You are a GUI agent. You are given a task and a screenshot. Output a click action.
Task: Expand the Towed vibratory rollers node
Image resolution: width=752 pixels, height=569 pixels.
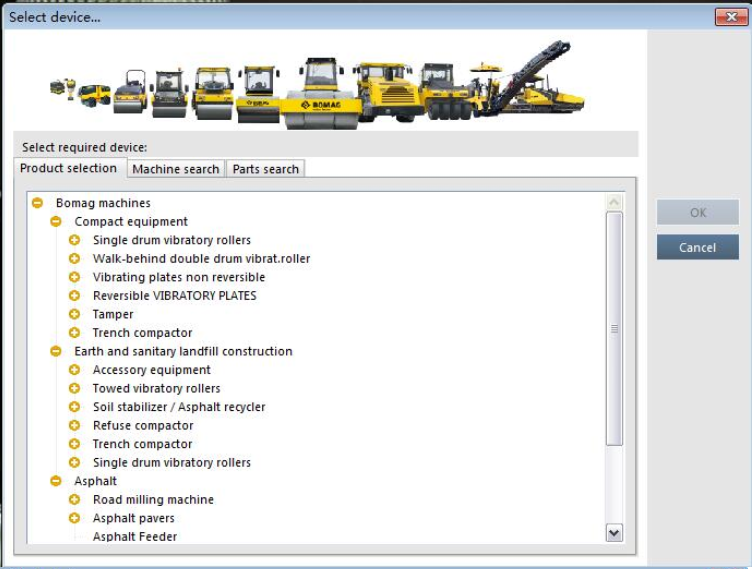(74, 388)
